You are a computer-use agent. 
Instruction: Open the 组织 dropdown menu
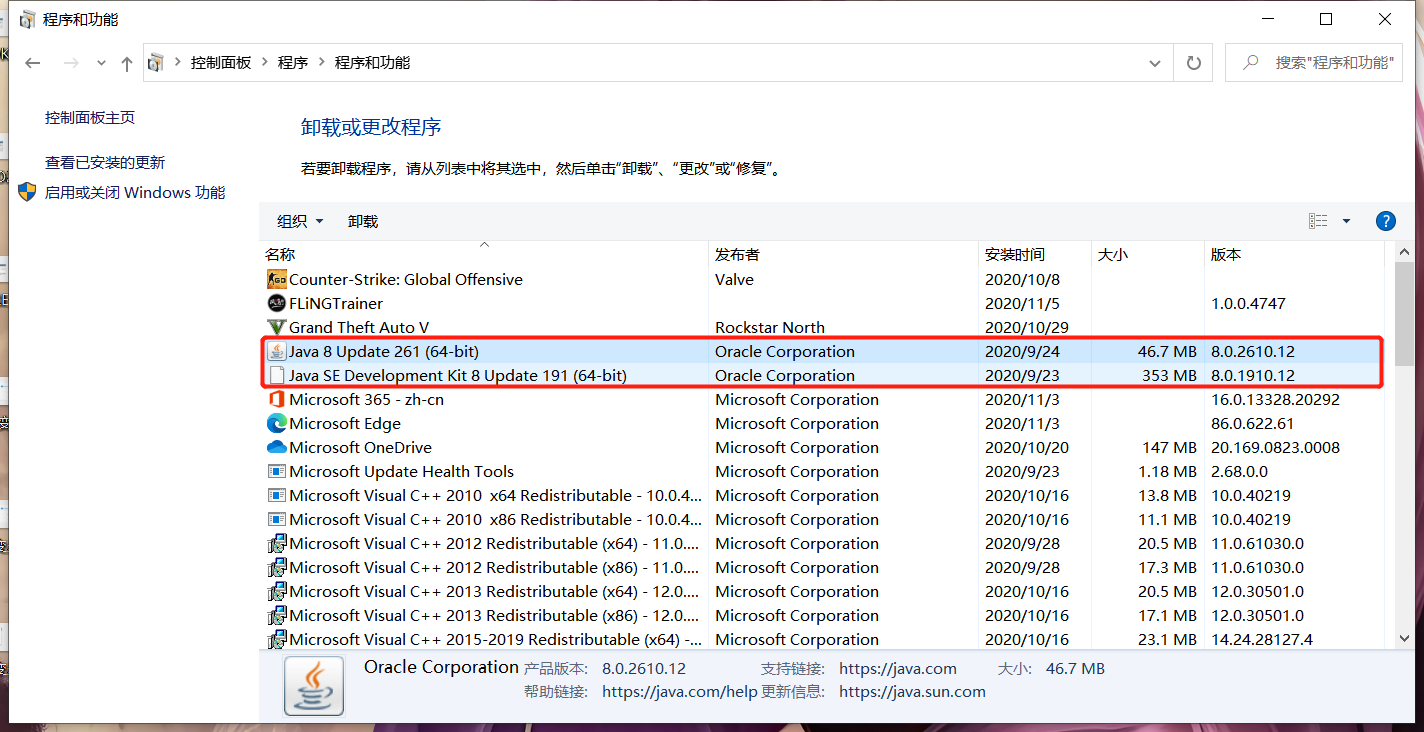(300, 221)
